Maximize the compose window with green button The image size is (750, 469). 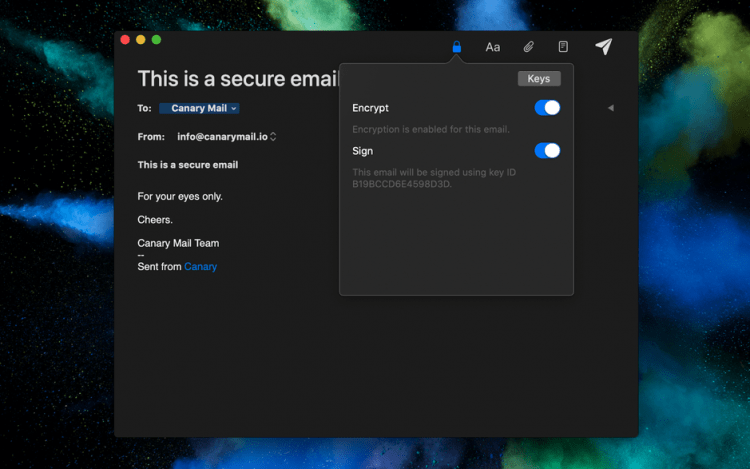pos(156,40)
